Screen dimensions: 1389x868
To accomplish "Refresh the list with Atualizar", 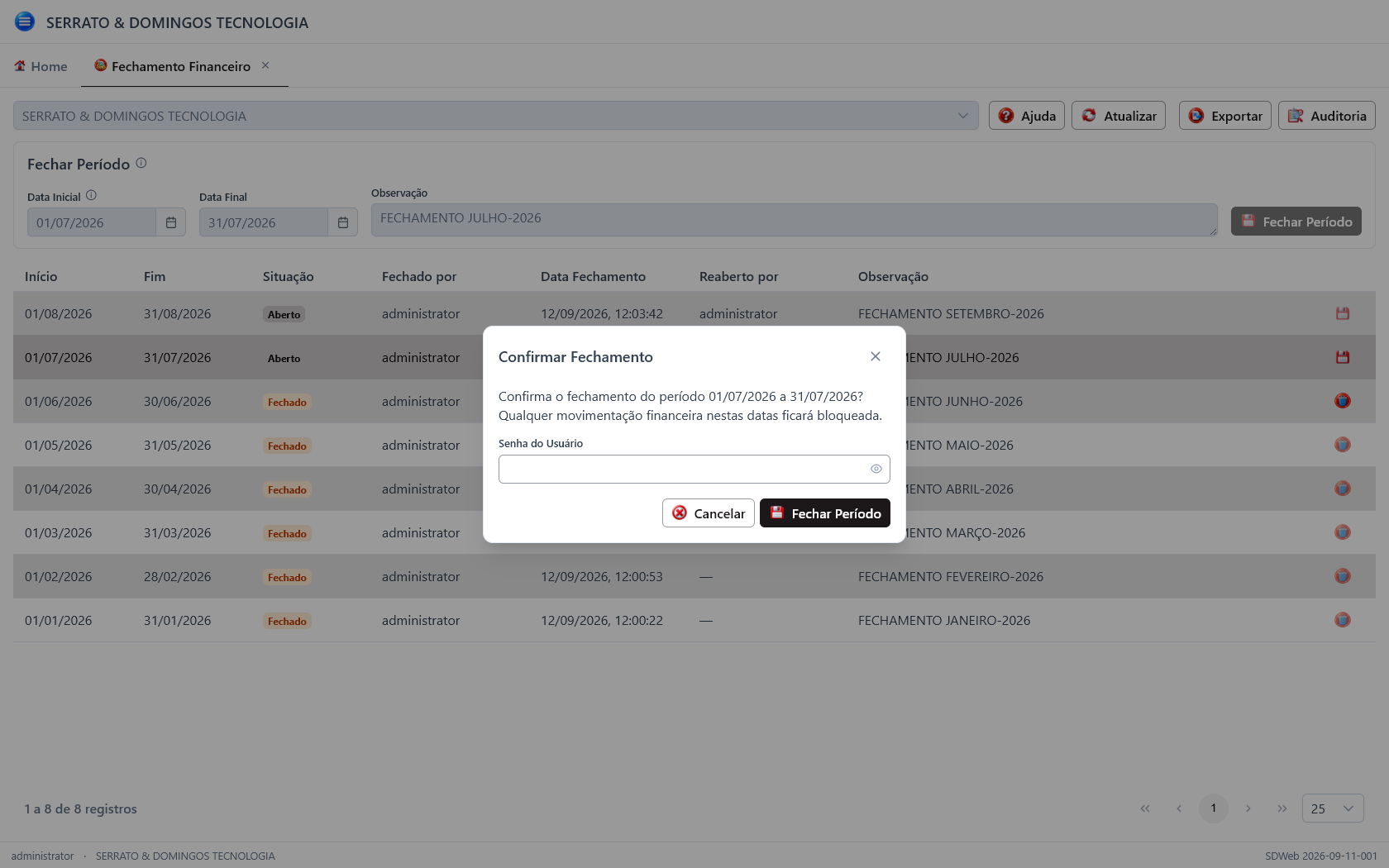I will 1118,116.
